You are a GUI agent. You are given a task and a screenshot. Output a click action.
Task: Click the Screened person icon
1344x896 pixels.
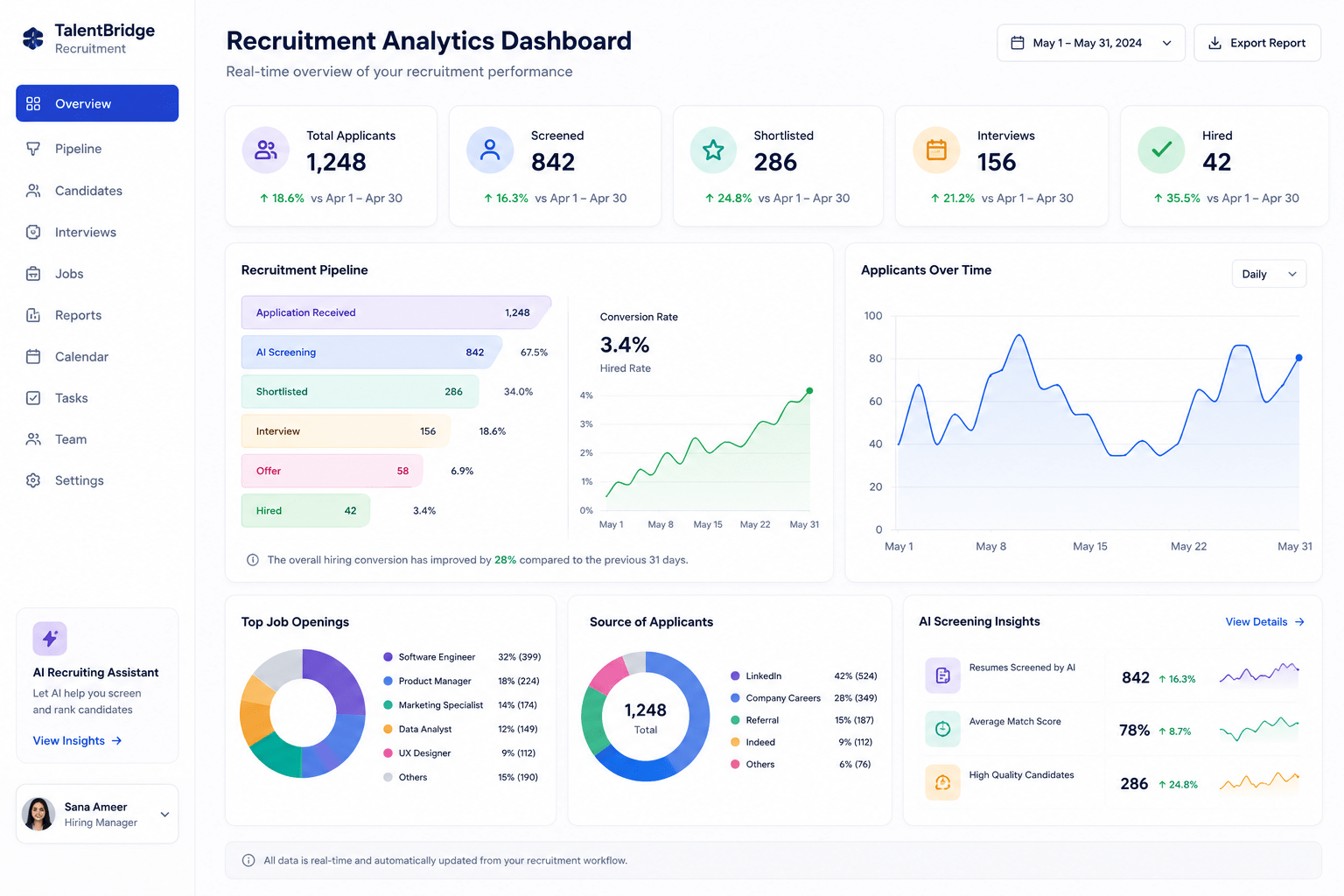tap(490, 150)
